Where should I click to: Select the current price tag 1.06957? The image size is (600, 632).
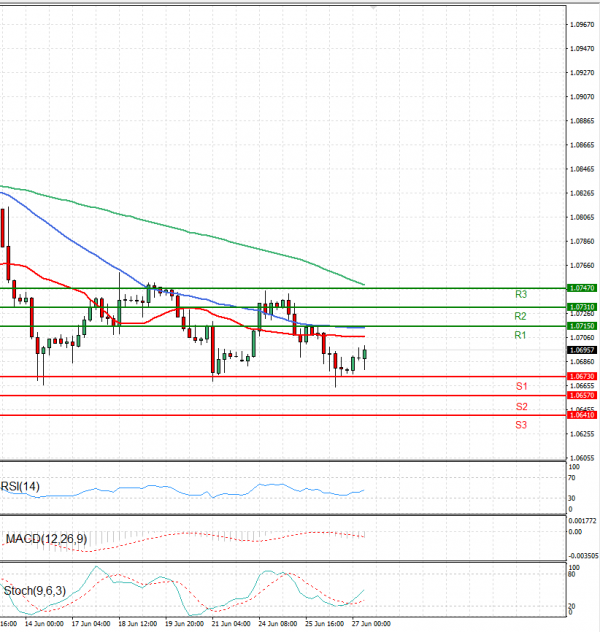582,350
